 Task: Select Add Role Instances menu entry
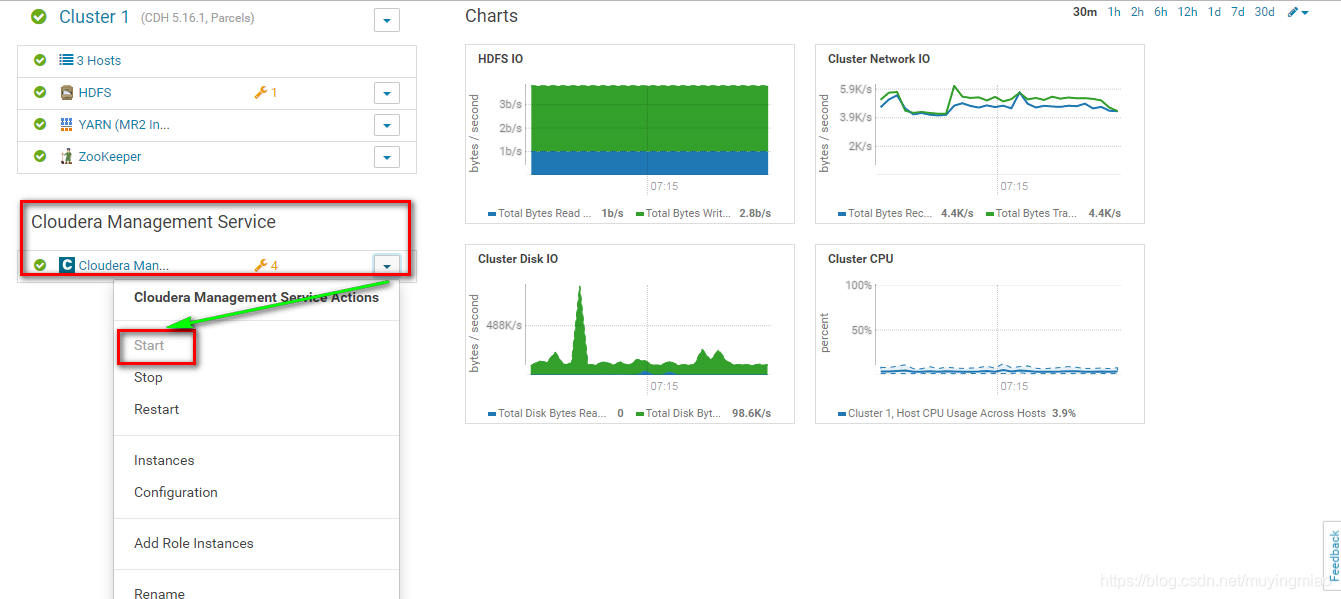[194, 543]
